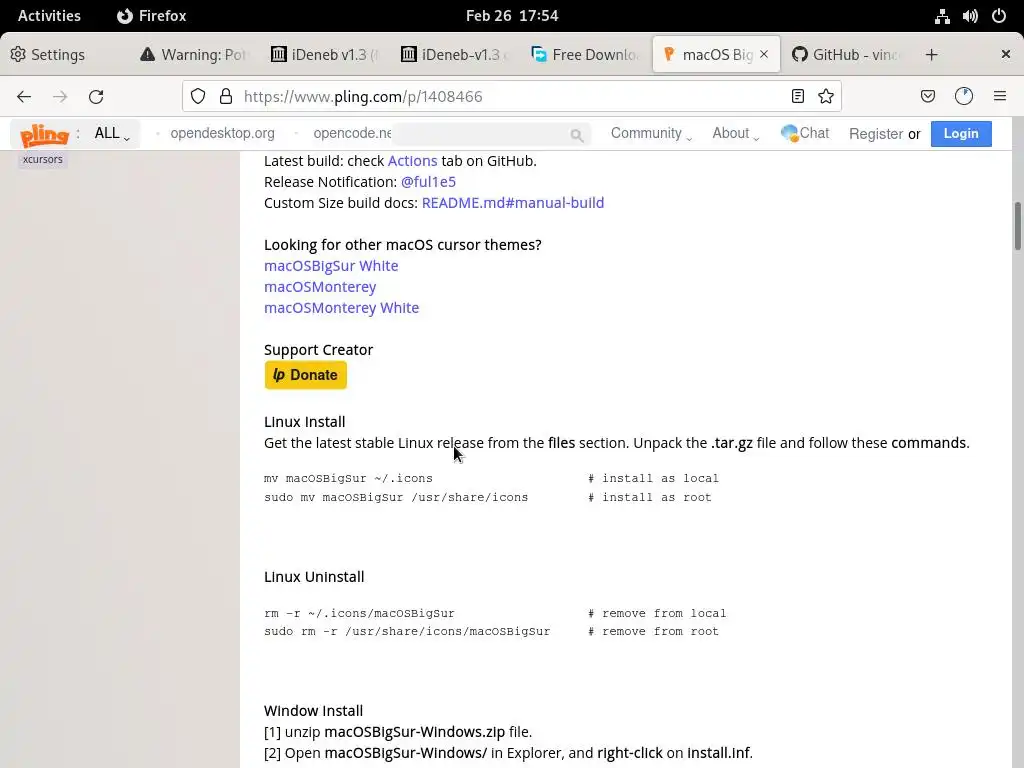
Task: Expand the Community menu
Action: pos(651,133)
